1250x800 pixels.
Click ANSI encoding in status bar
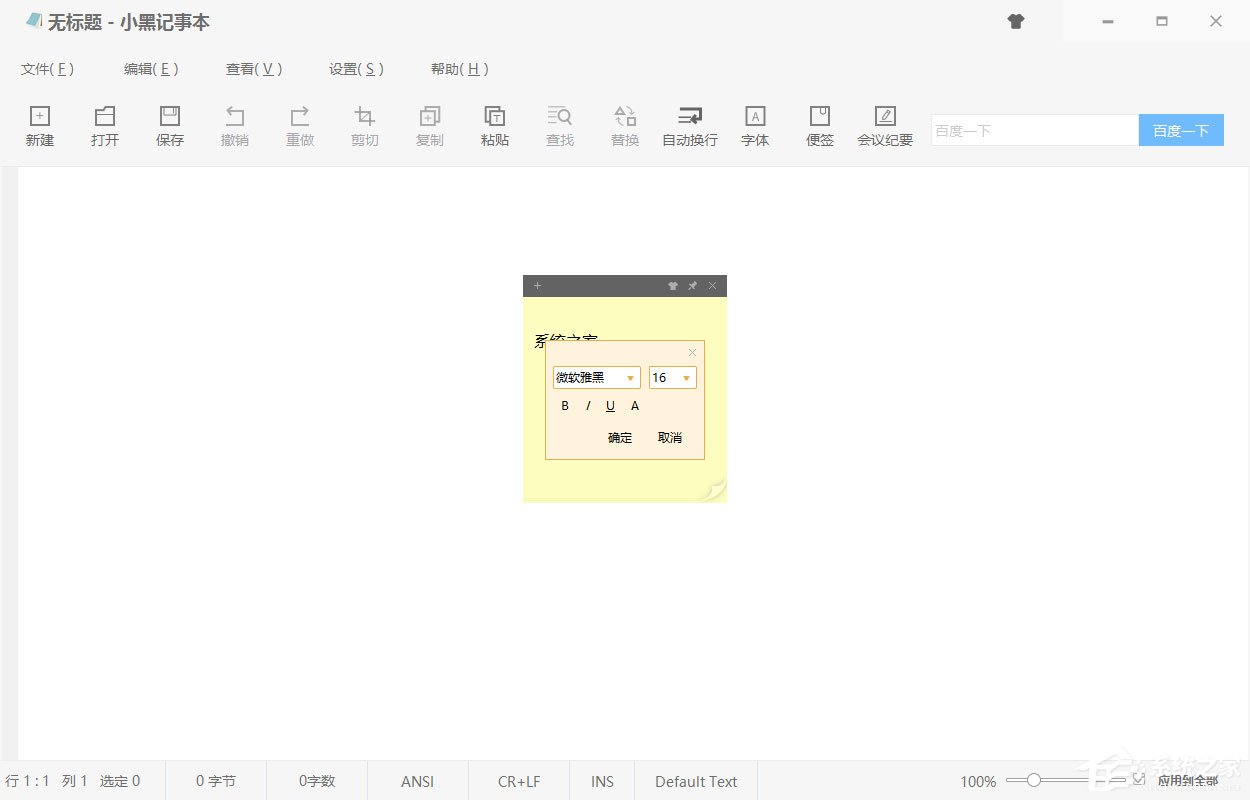pyautogui.click(x=418, y=781)
